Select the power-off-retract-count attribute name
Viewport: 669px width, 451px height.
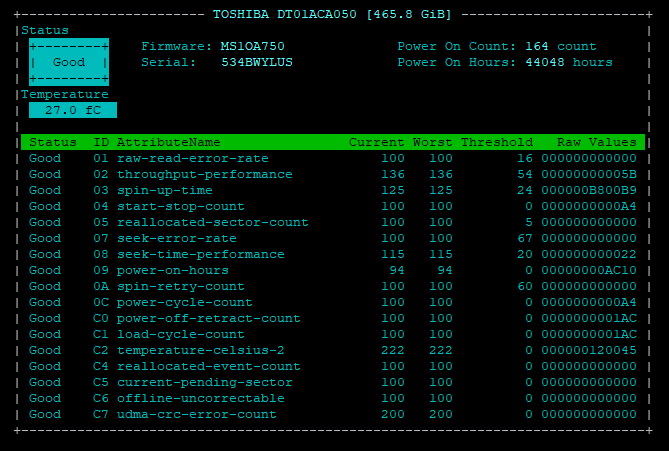(209, 318)
